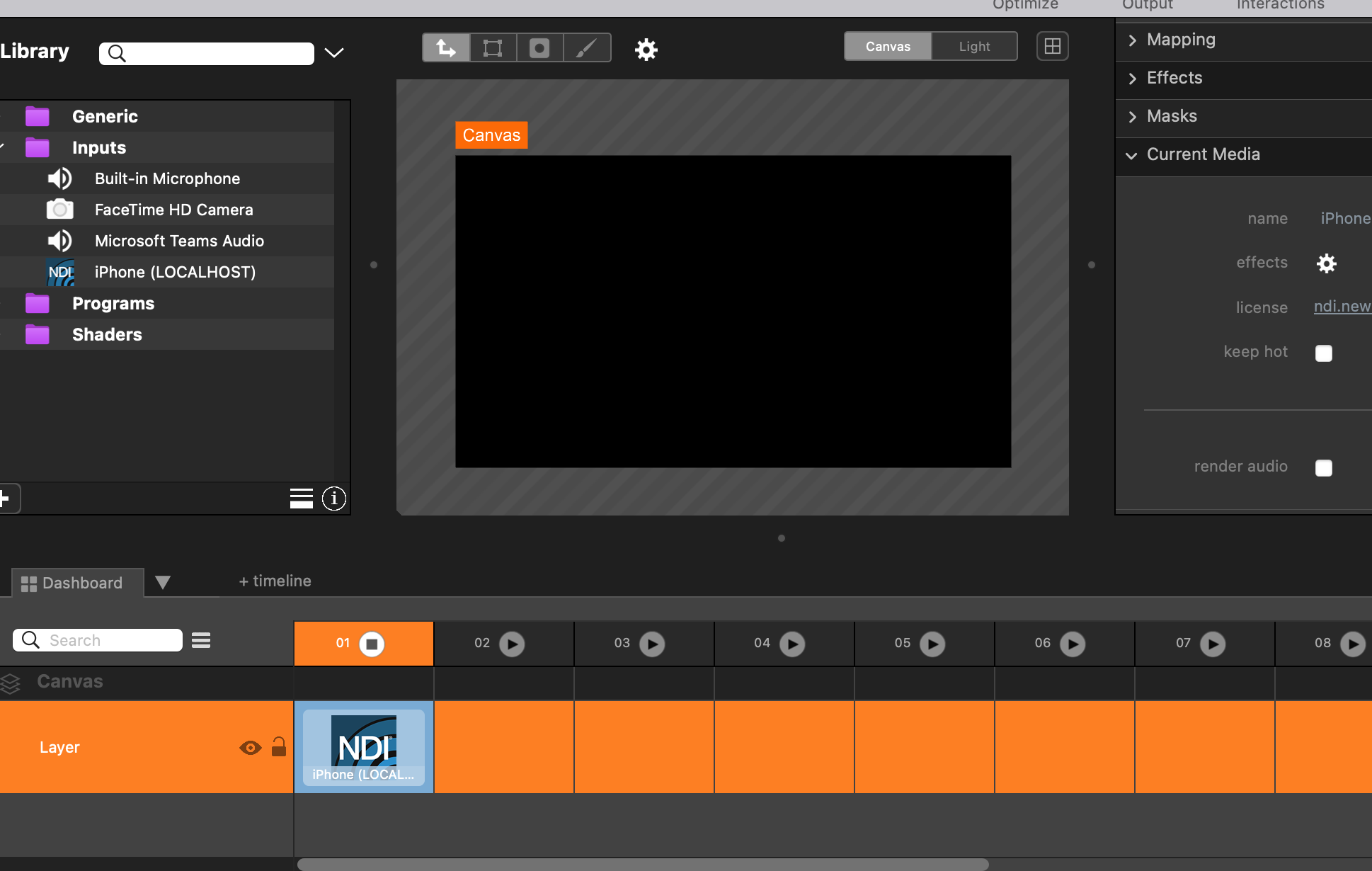This screenshot has width=1372, height=871.
Task: Click the grid layout icon
Action: pyautogui.click(x=1052, y=47)
